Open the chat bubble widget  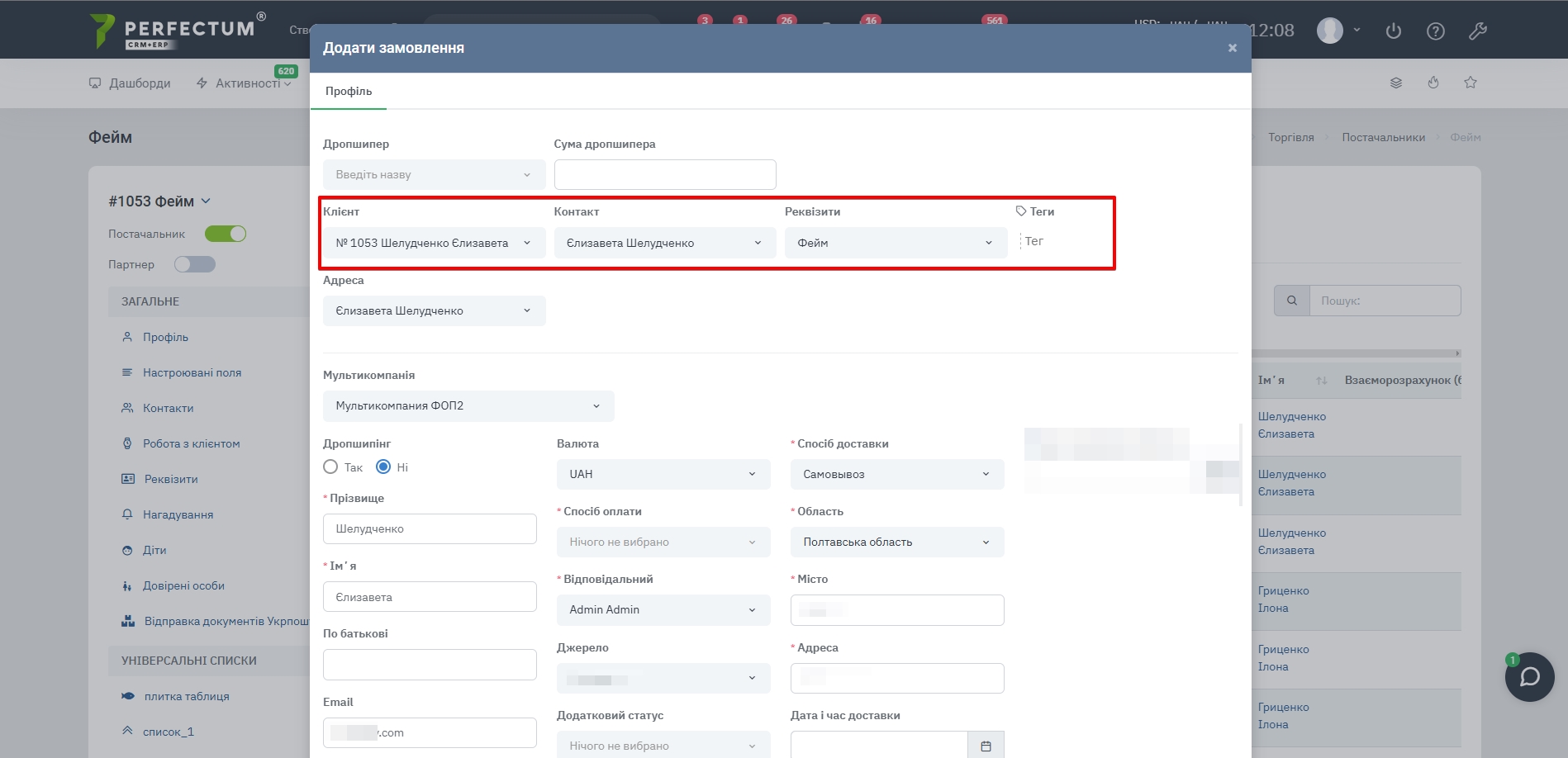[1529, 677]
